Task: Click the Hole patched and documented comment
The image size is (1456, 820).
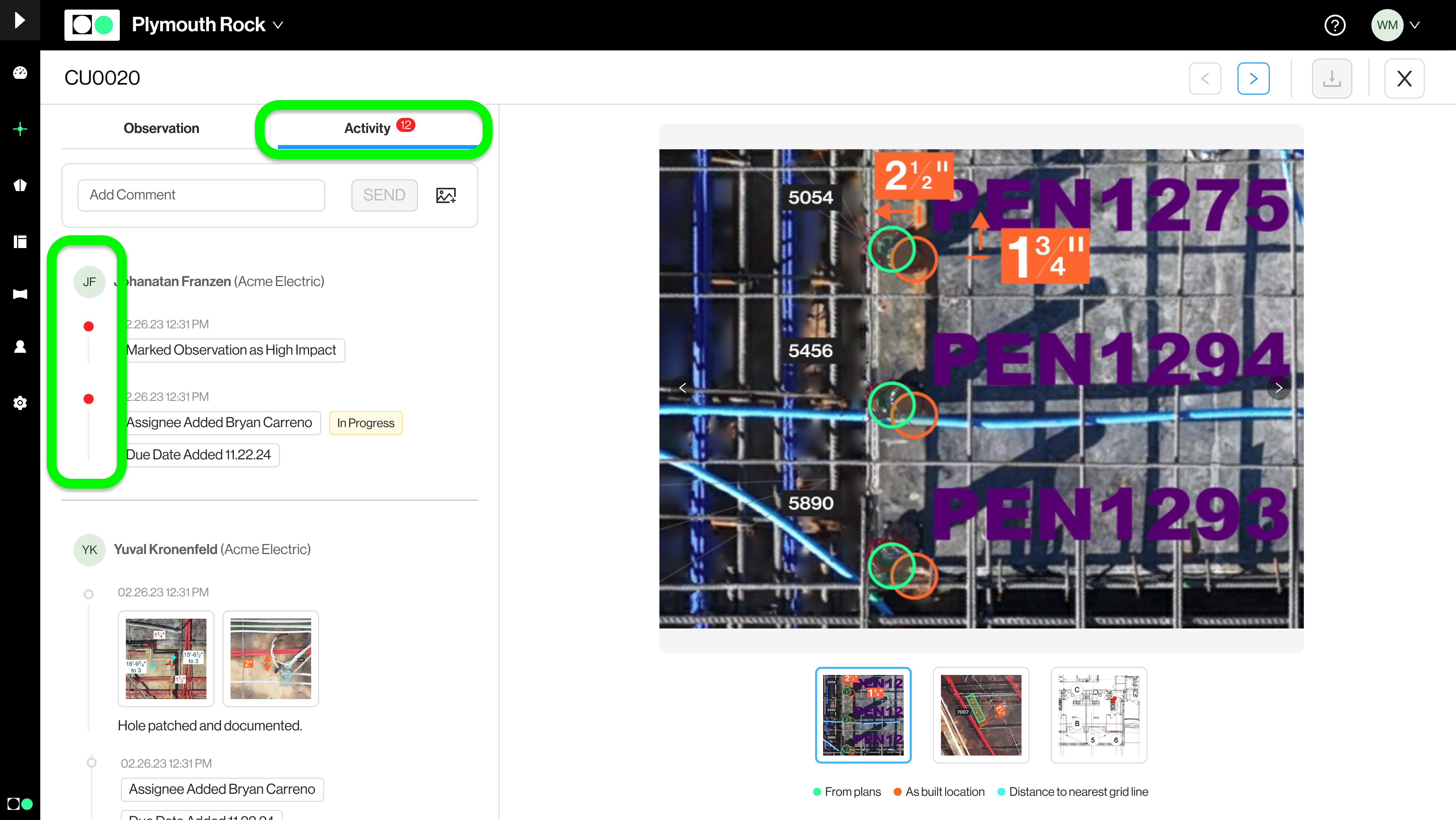Action: [210, 726]
